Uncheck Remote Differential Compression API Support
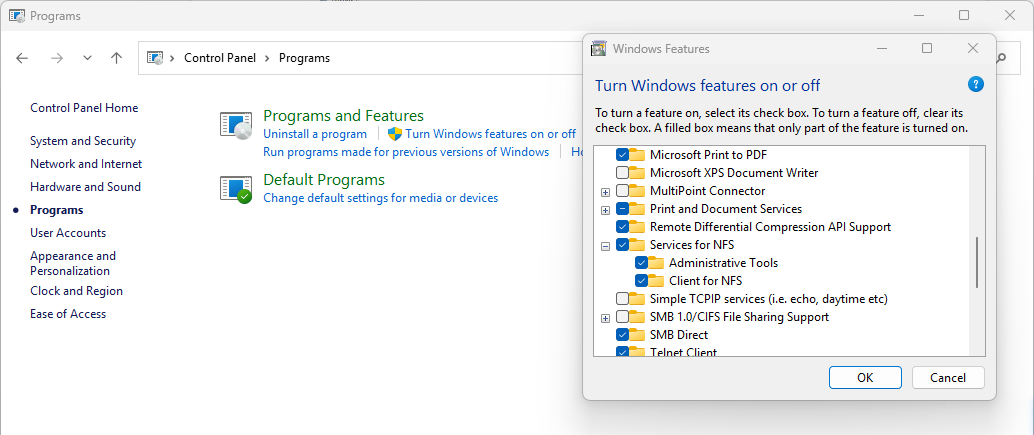This screenshot has height=435, width=1034. click(622, 227)
